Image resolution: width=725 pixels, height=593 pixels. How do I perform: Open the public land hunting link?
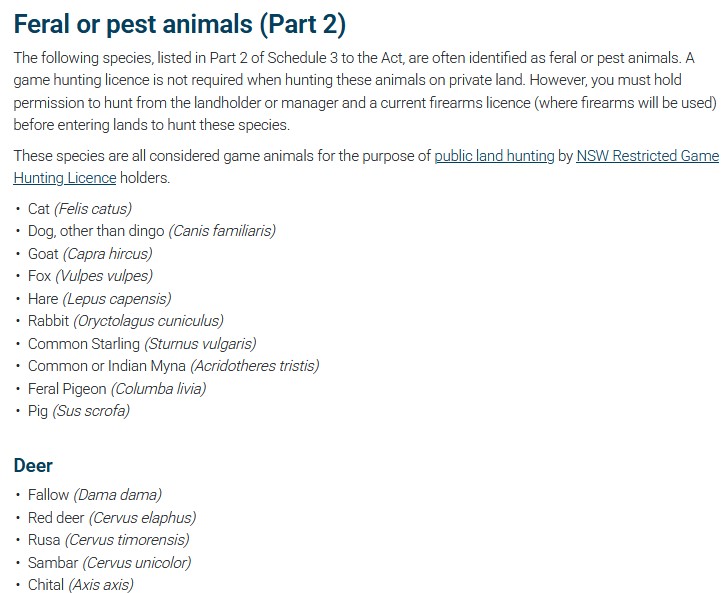494,156
